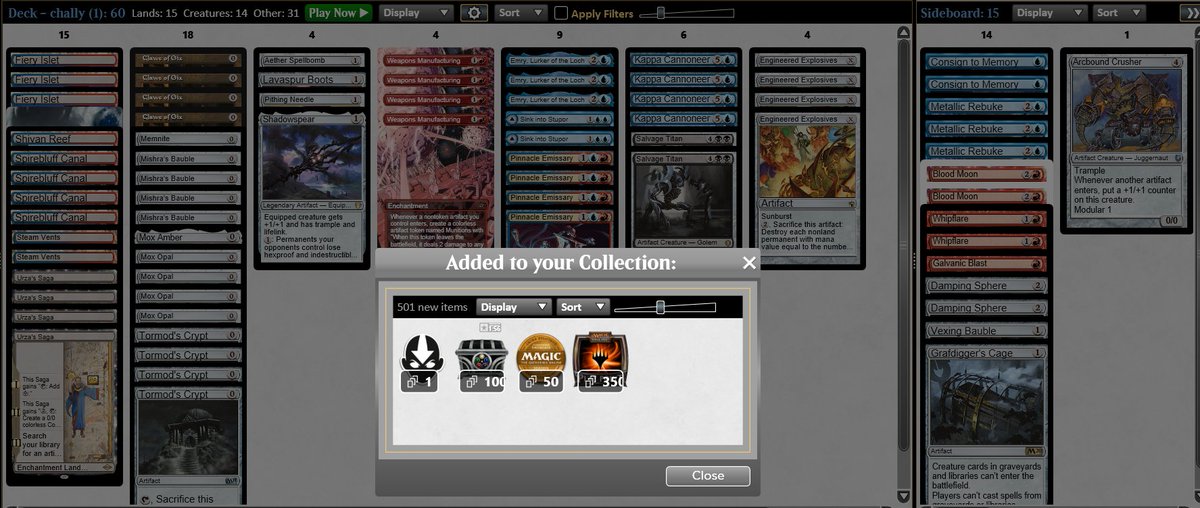Image resolution: width=1200 pixels, height=508 pixels.
Task: Select the Arcbound Crusher sideboard card
Action: point(1128,140)
